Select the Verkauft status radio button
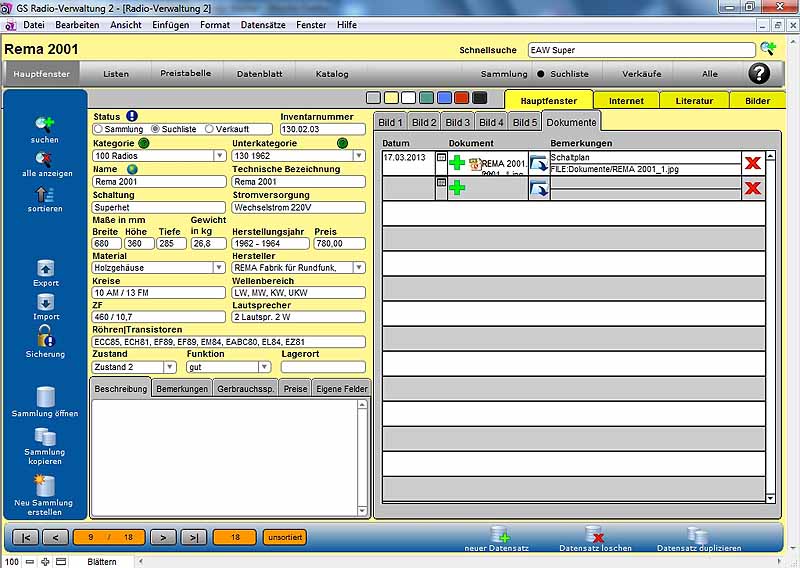 click(209, 129)
